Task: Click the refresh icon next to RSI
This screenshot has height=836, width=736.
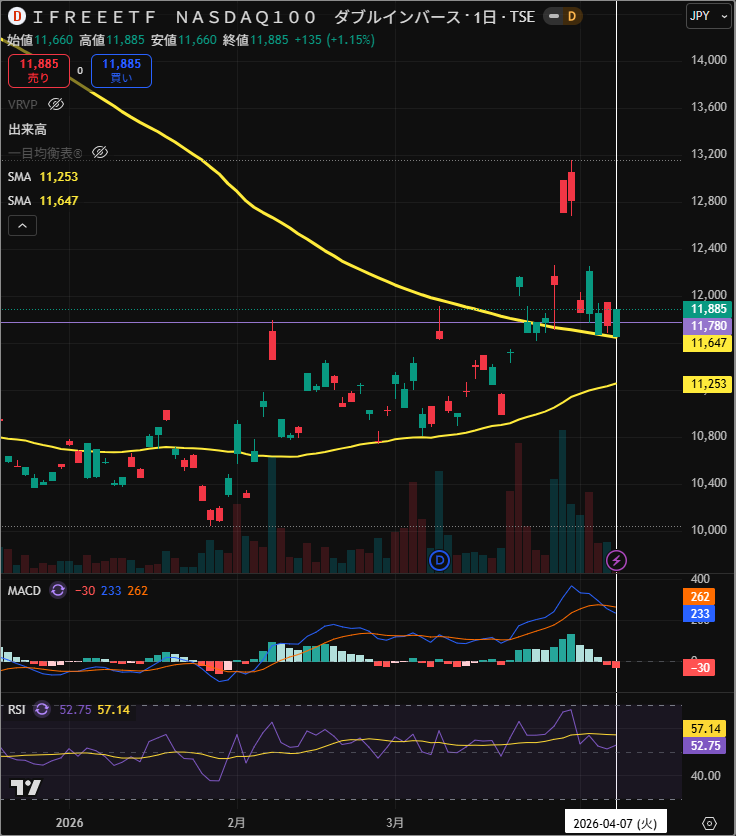Action: coord(42,709)
